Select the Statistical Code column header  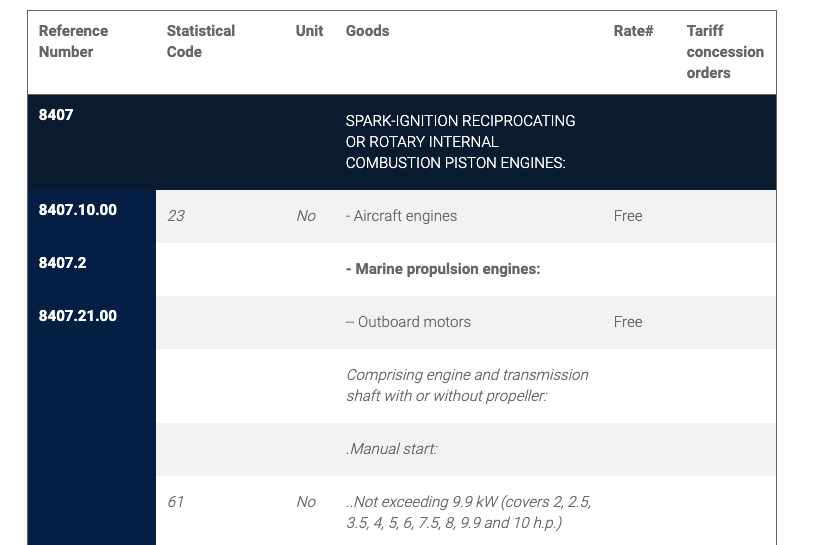(201, 41)
